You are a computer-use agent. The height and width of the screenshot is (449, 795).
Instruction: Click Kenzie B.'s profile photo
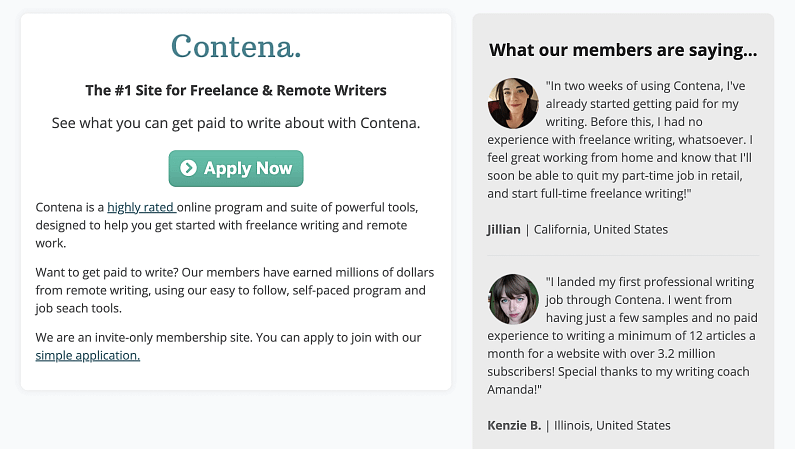click(x=513, y=299)
